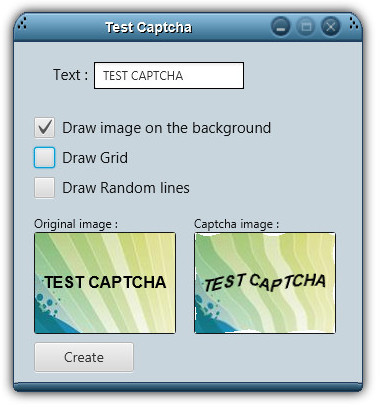Click the "Draw image on the background" label

click(167, 128)
